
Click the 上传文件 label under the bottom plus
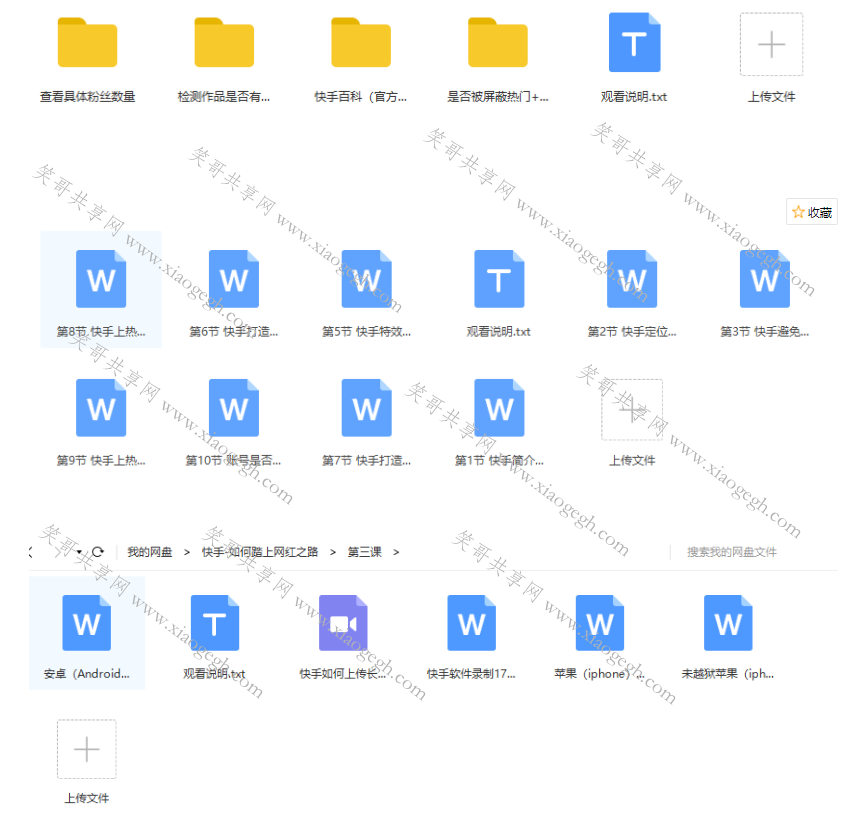pos(87,798)
